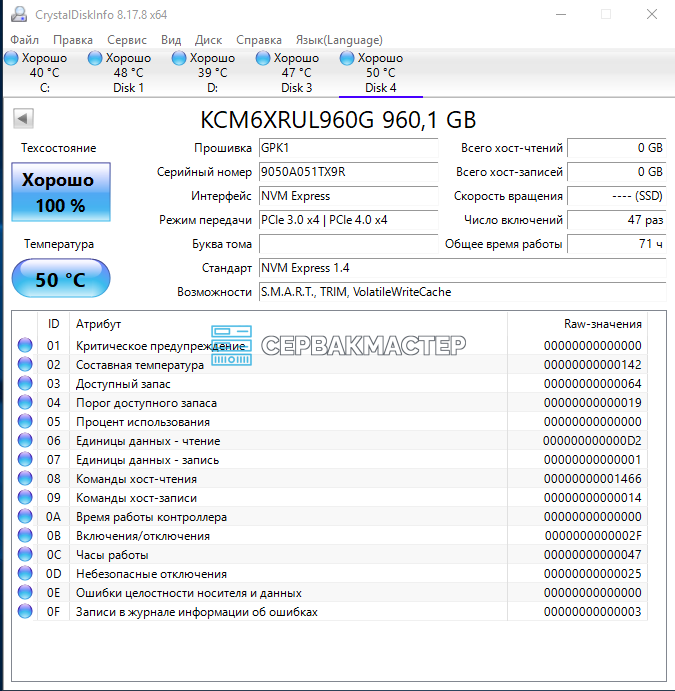Click the status icon for attribute 02
This screenshot has height=691, width=675.
click(25, 364)
